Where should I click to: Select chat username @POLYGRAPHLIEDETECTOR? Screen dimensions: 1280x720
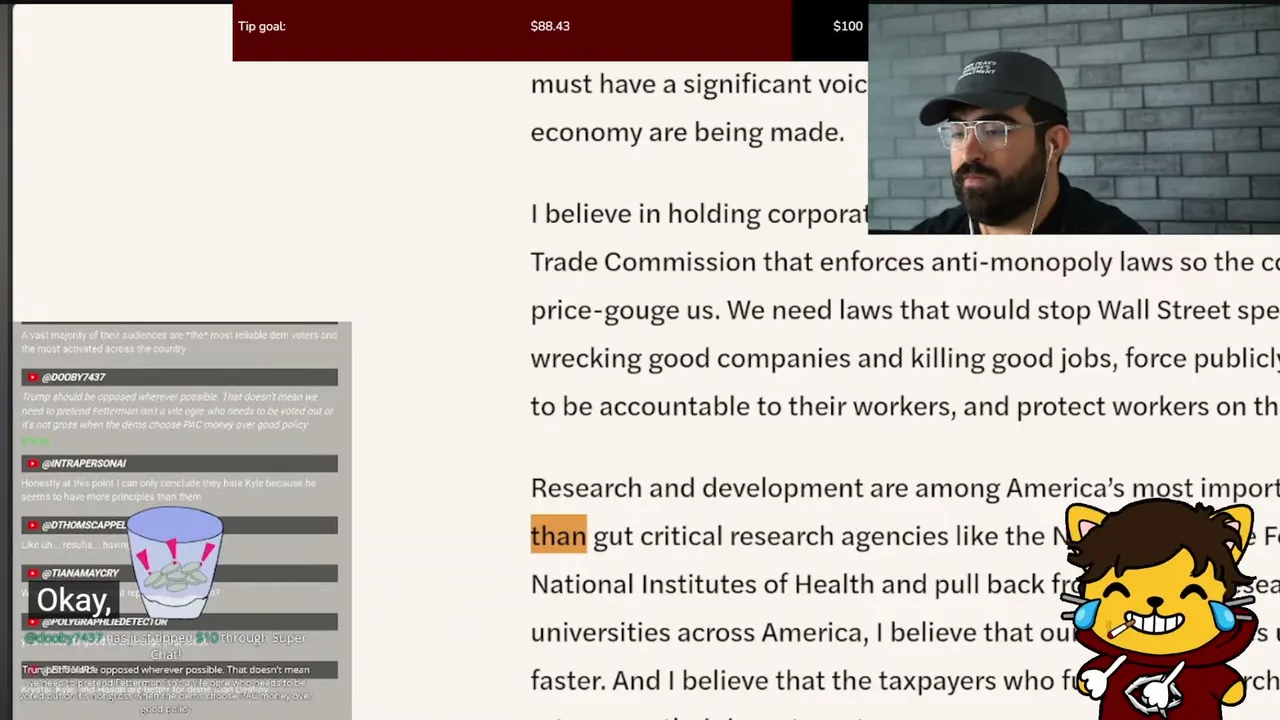tap(104, 622)
